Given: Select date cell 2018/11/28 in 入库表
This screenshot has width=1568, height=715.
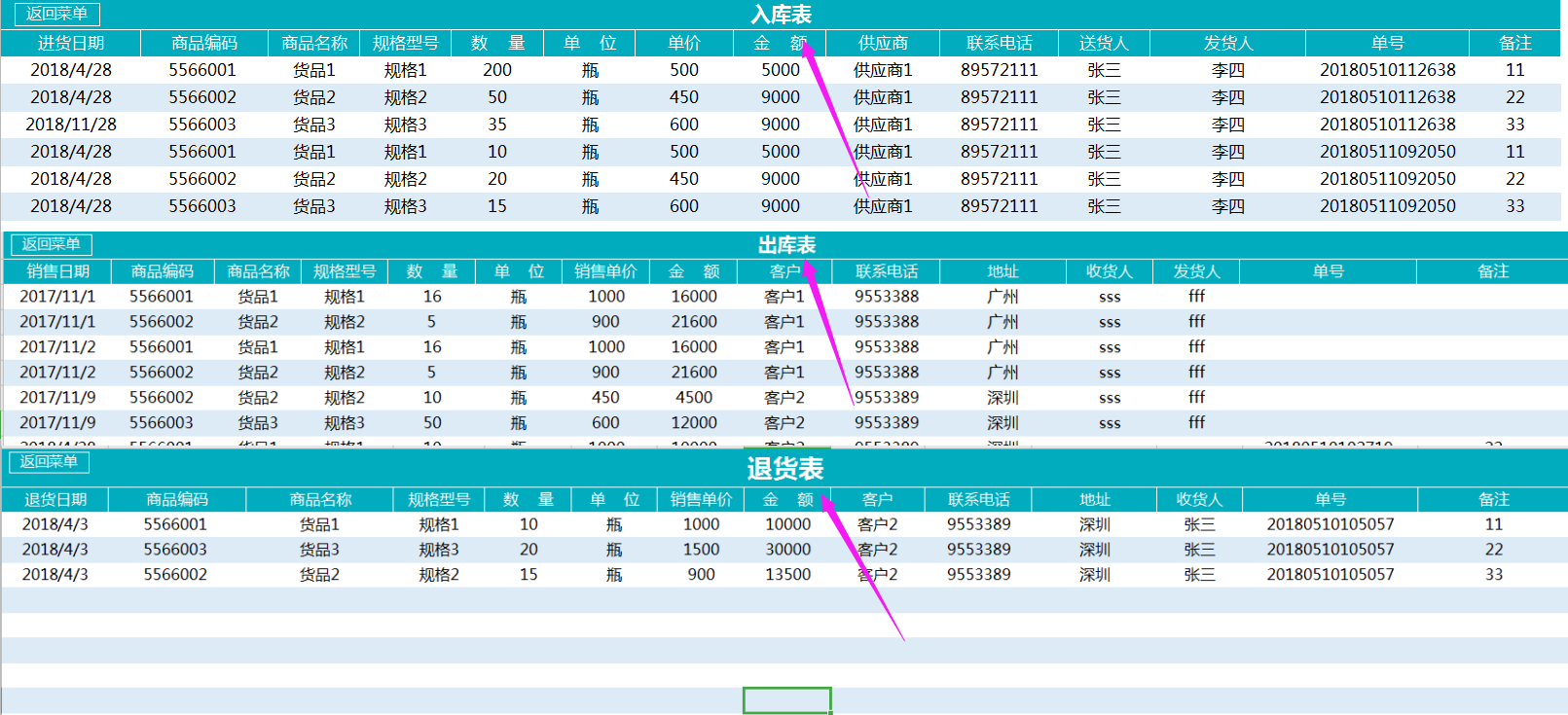Looking at the screenshot, I should point(71,125).
